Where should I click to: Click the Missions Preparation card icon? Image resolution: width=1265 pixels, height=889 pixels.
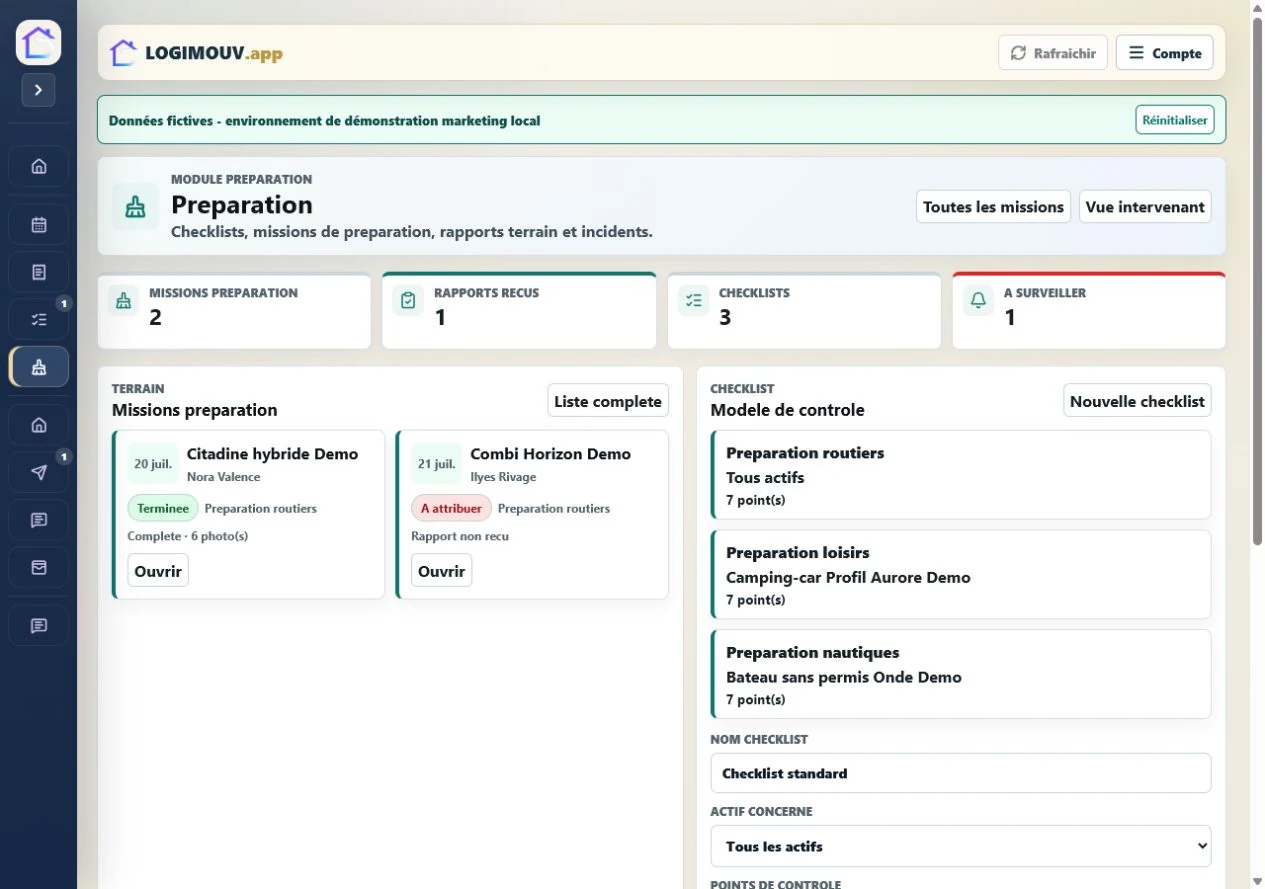(124, 300)
